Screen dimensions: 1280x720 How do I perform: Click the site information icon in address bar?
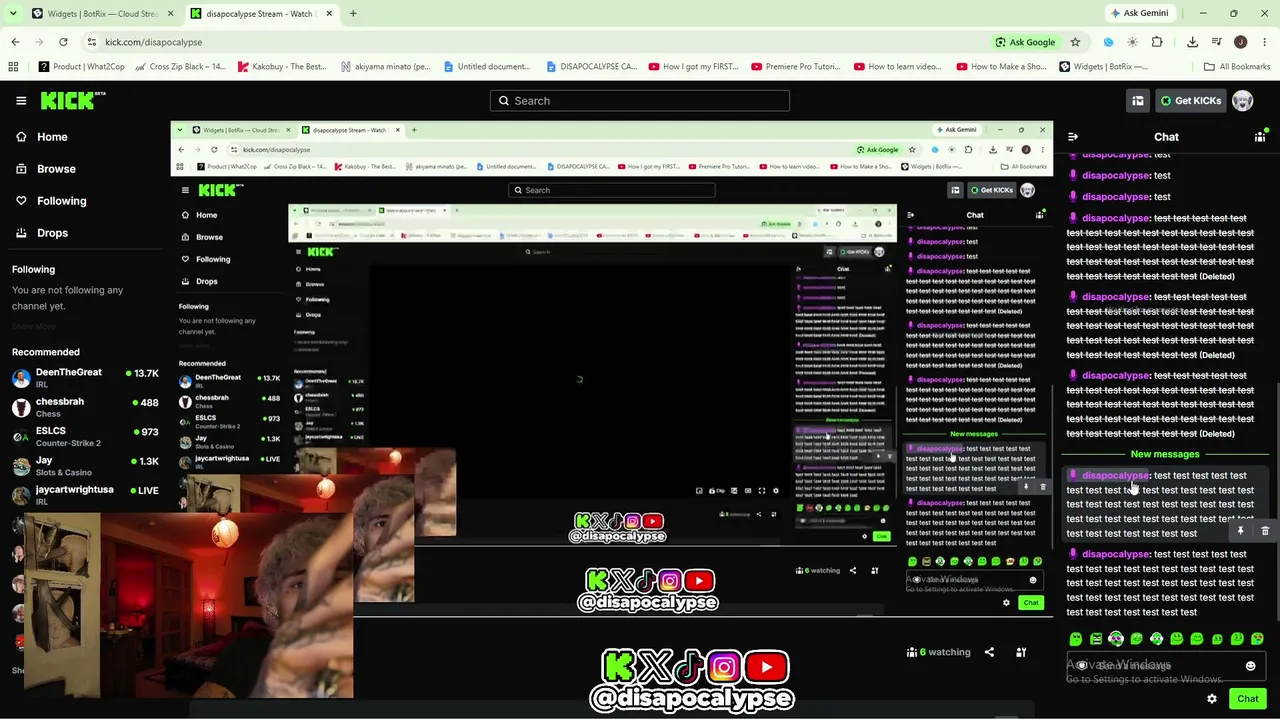click(x=91, y=42)
